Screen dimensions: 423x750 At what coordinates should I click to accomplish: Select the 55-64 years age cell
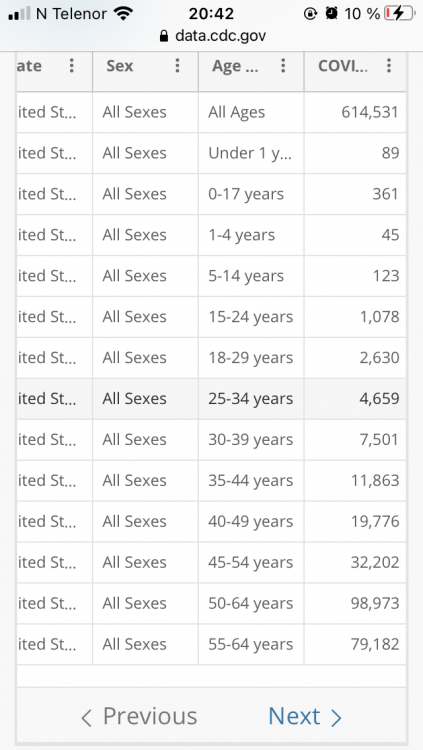tap(251, 644)
